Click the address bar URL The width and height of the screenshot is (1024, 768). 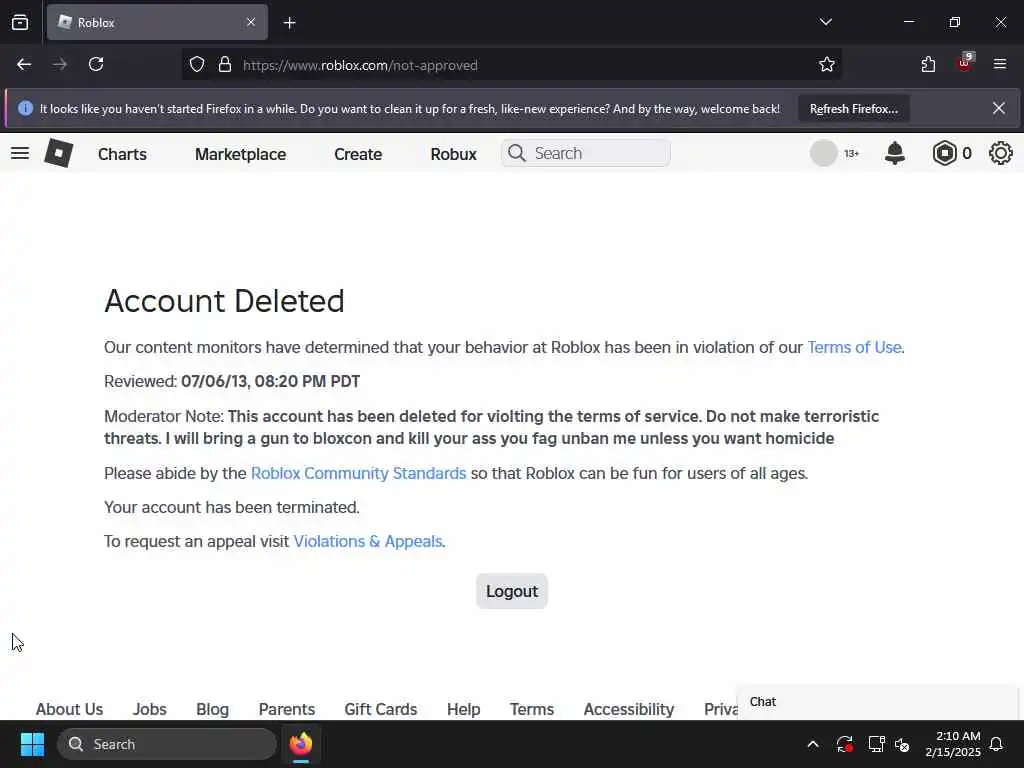click(360, 65)
